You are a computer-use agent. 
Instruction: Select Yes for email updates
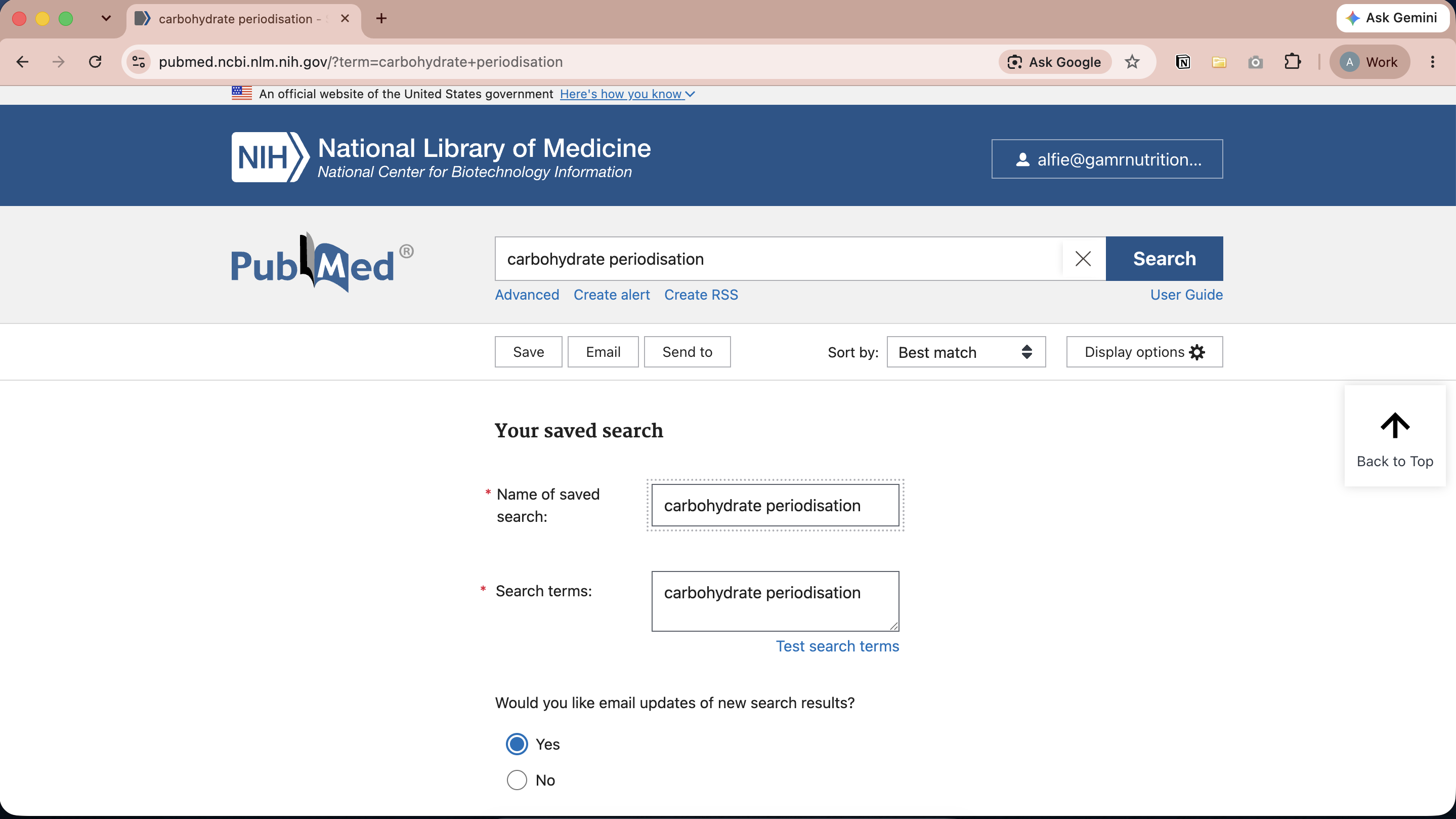tap(517, 744)
